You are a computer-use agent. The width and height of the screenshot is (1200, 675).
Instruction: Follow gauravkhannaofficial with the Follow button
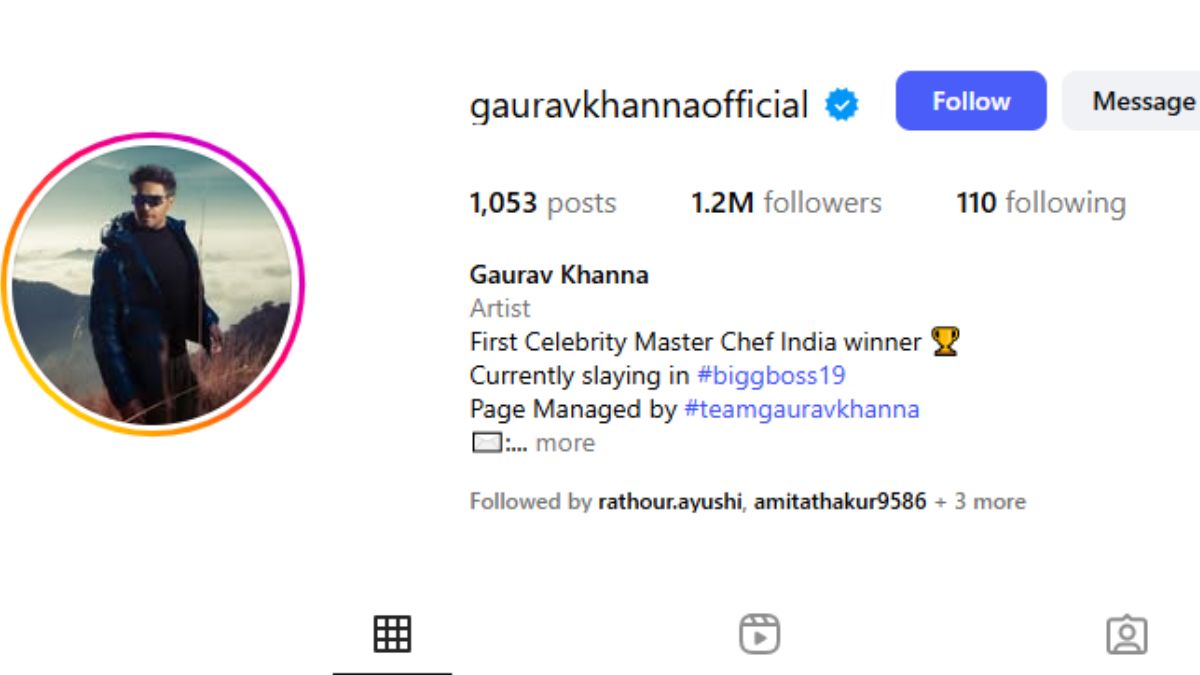(971, 101)
